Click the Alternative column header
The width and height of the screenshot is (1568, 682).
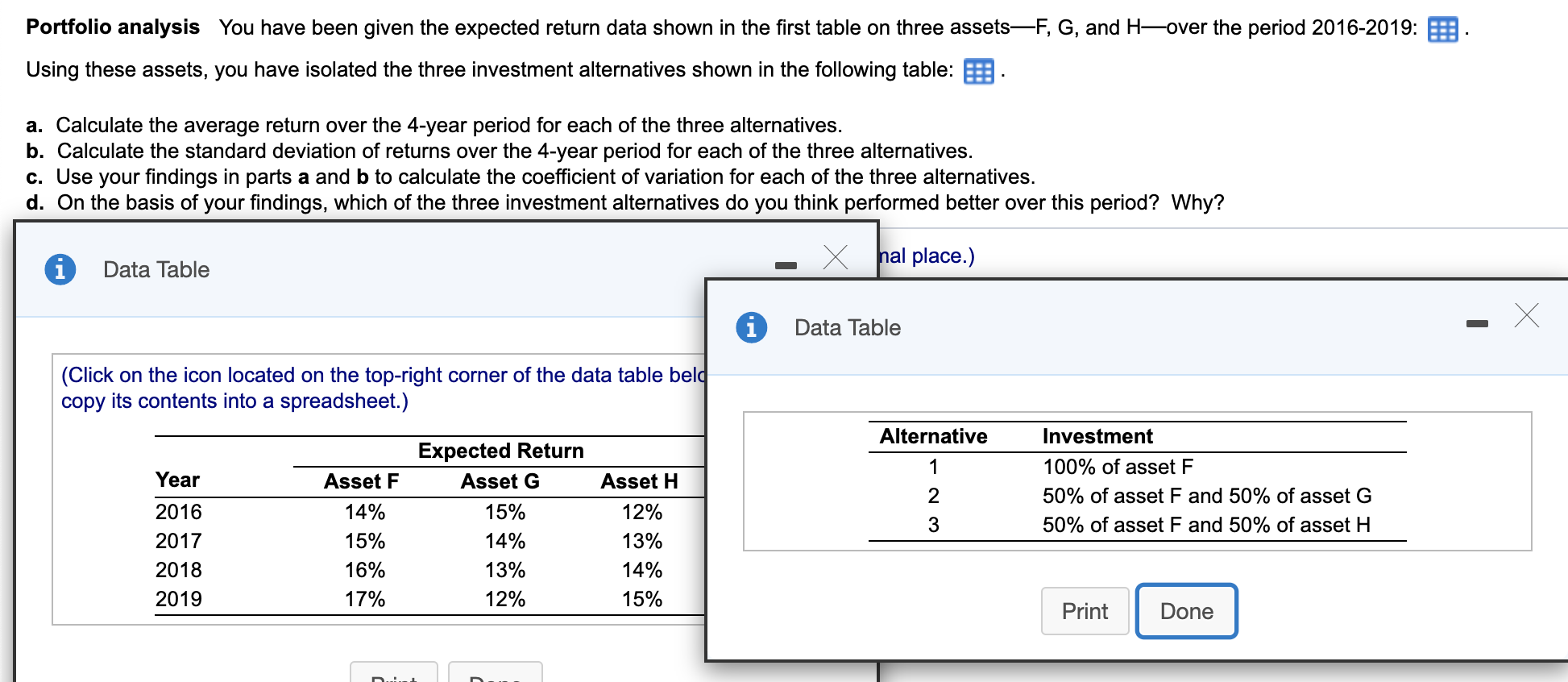[932, 435]
